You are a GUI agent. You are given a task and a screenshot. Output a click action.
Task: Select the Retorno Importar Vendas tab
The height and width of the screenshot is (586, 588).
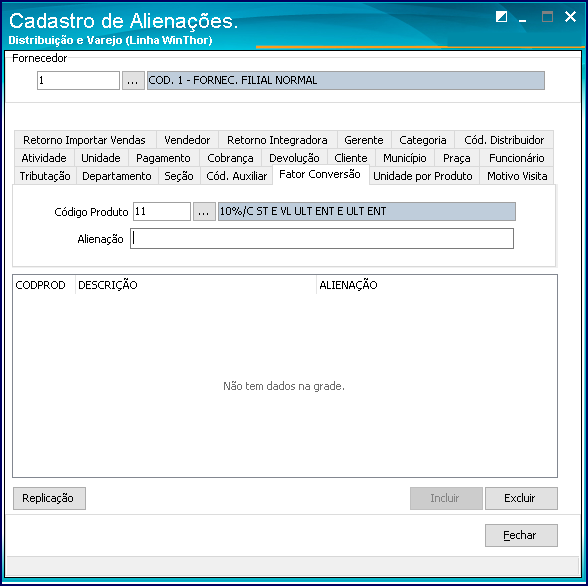click(x=84, y=140)
